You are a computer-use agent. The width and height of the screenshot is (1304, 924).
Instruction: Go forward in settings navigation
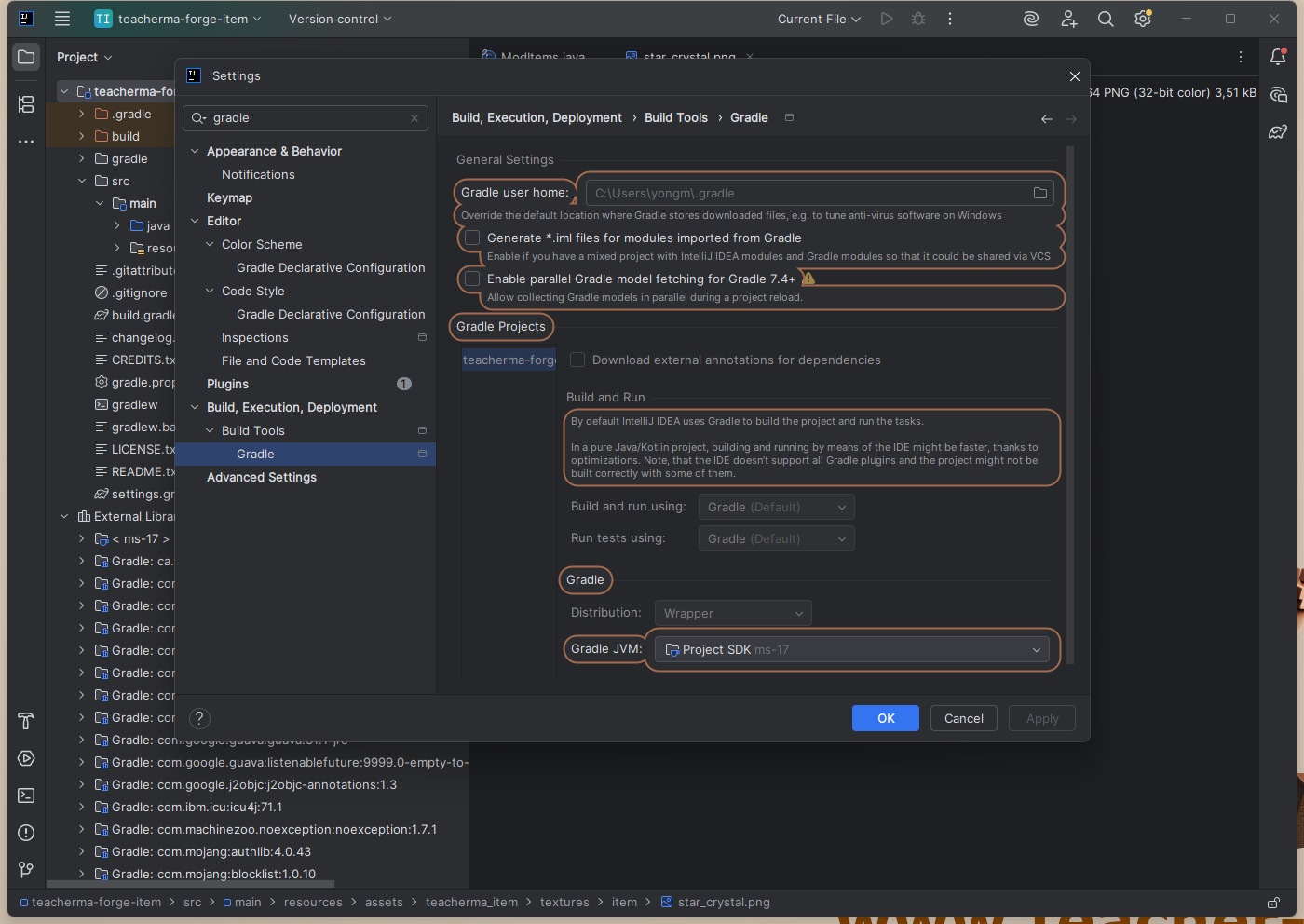tap(1071, 118)
